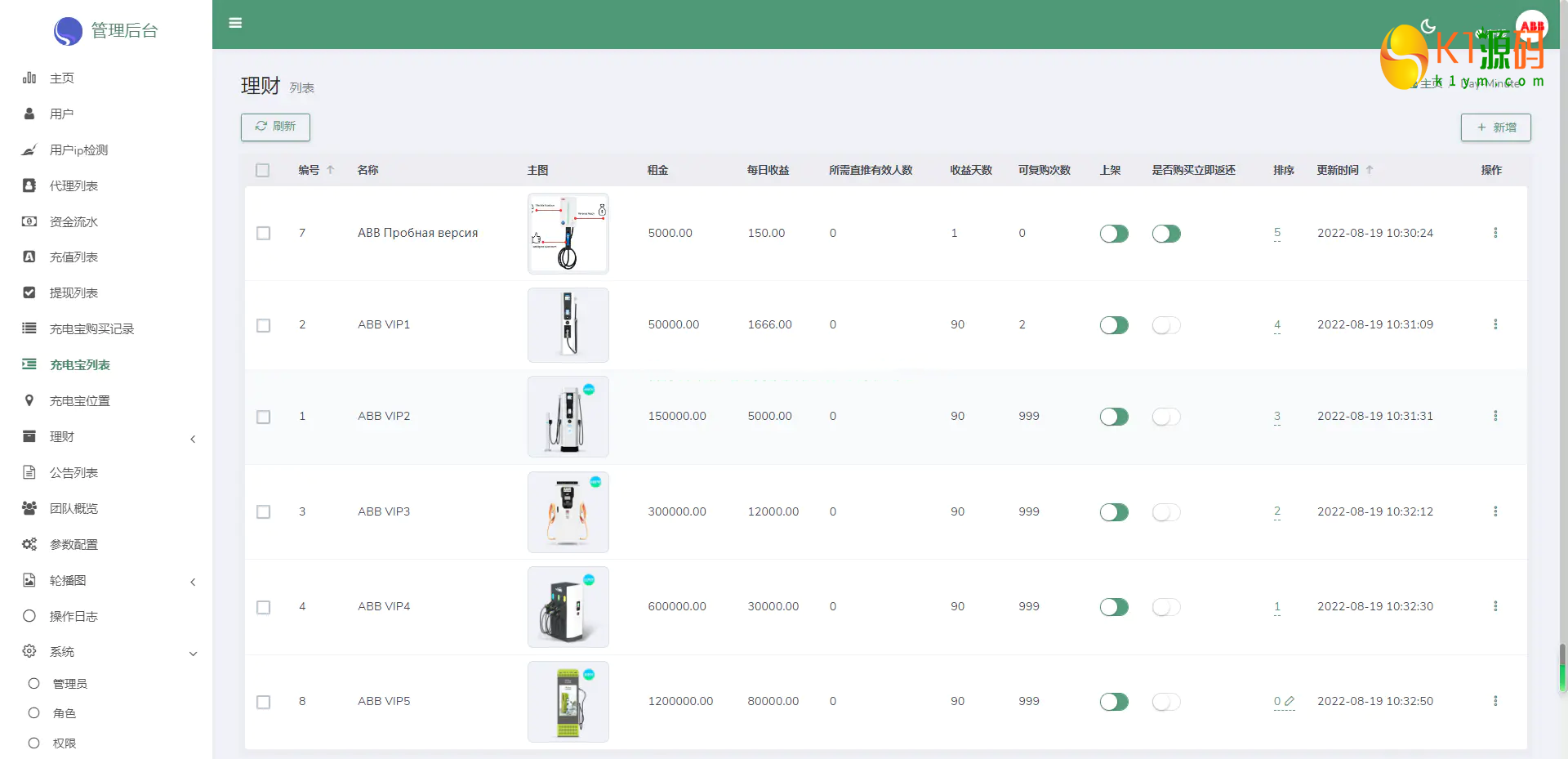Check the row checkbox for ABB VIP3
Image resolution: width=1568 pixels, height=759 pixels.
263,511
